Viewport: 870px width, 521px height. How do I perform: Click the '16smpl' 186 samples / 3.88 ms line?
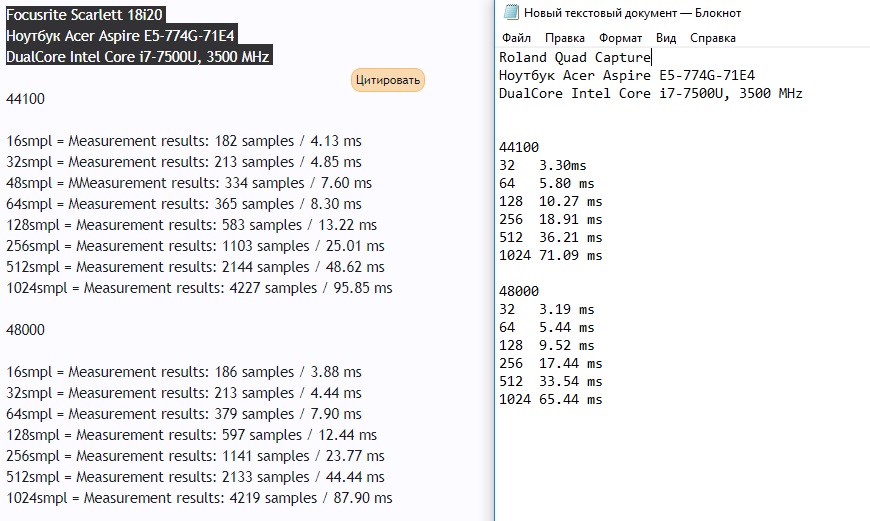tap(184, 372)
